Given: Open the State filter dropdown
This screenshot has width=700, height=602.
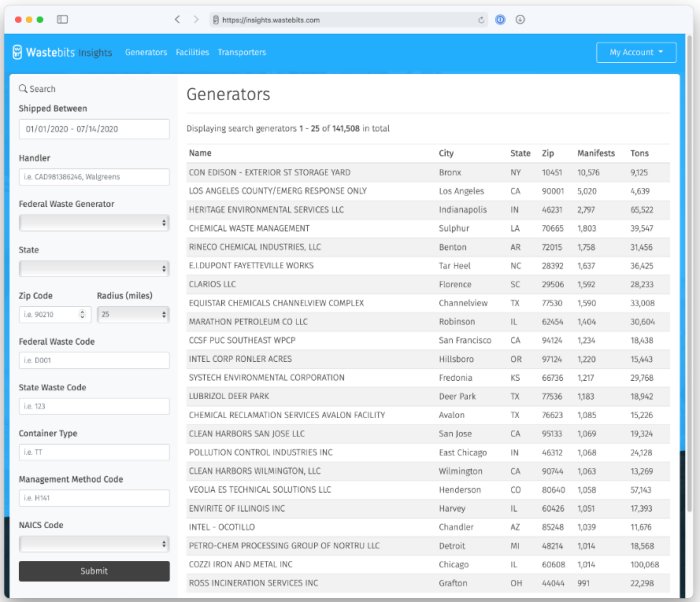Looking at the screenshot, I should click(x=94, y=268).
